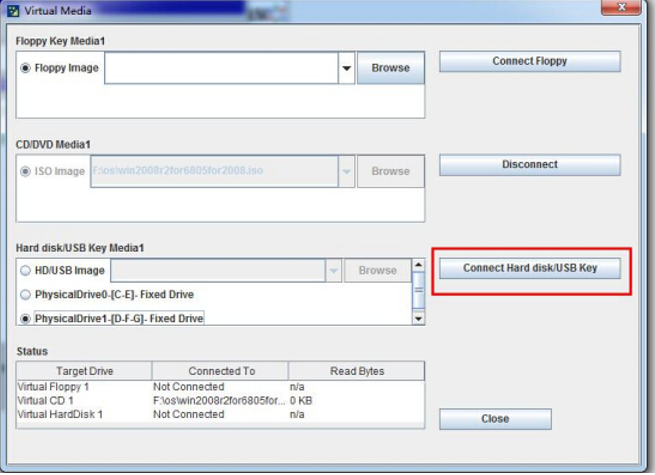Click Disconnect for CD/DVD media
Viewport: 655px width, 475px height.
pyautogui.click(x=530, y=164)
